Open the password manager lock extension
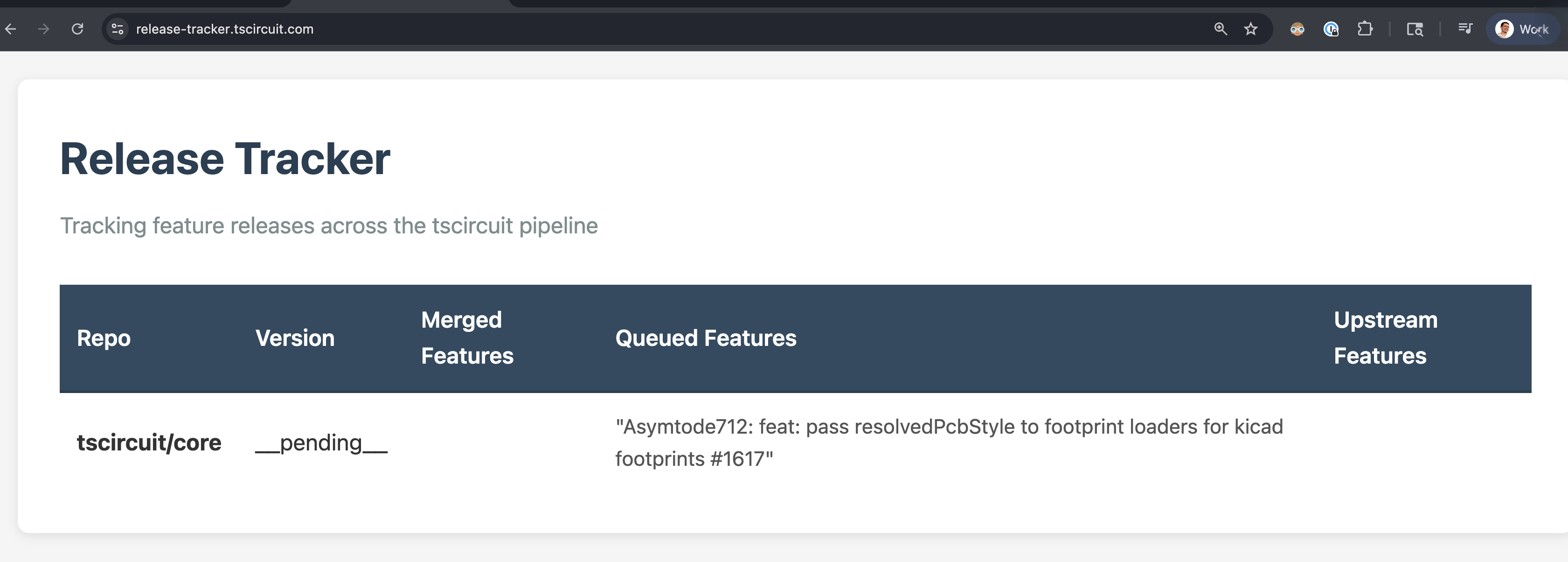The image size is (1568, 562). pyautogui.click(x=1331, y=28)
